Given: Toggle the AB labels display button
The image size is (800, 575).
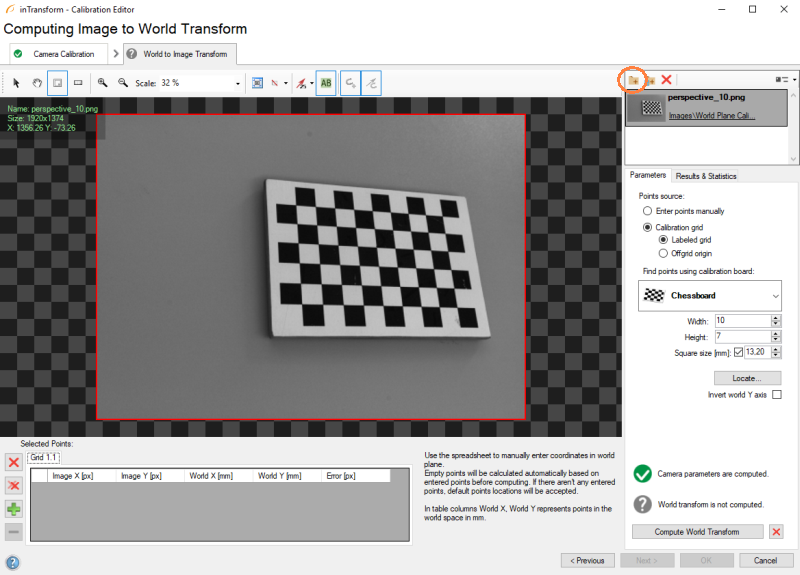Looking at the screenshot, I should pyautogui.click(x=325, y=83).
